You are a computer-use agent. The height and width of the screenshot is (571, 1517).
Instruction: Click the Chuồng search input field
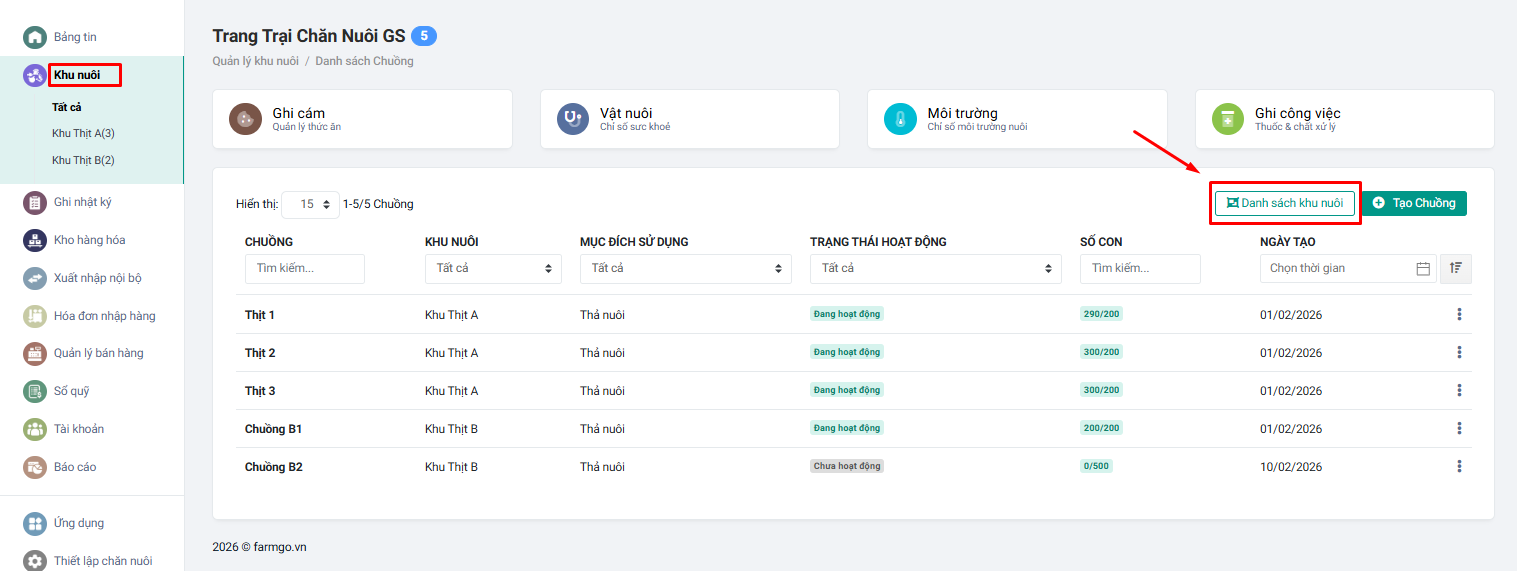click(305, 269)
